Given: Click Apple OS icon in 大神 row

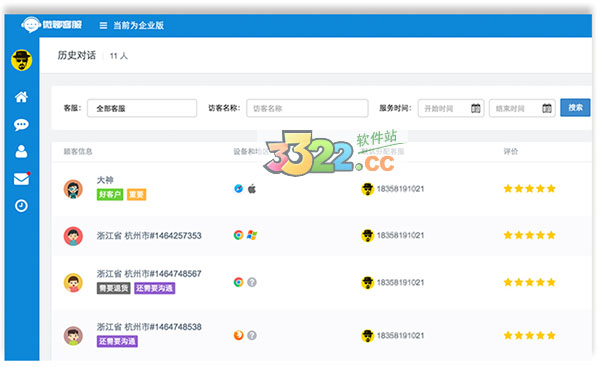Looking at the screenshot, I should (252, 189).
